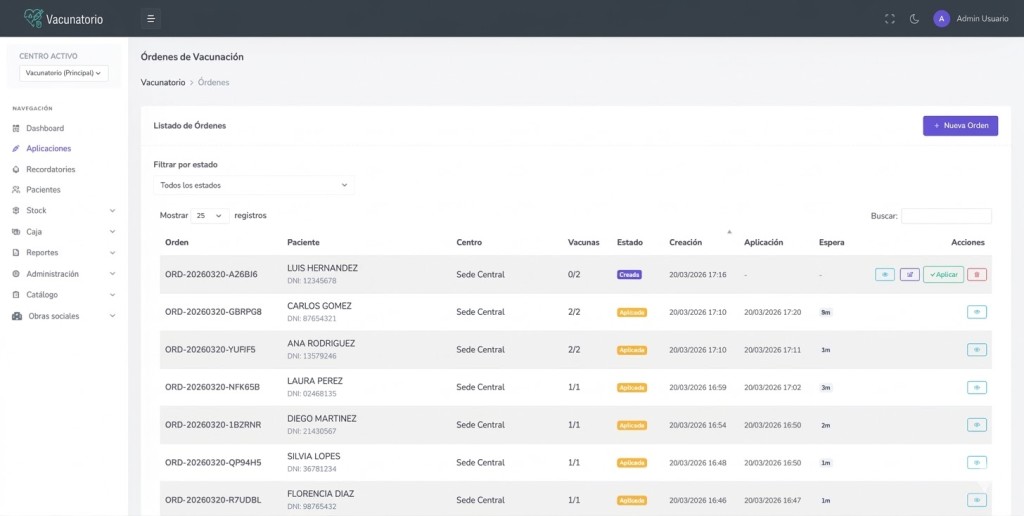
Task: Click the fullscreen icon in top bar
Action: pos(890,18)
